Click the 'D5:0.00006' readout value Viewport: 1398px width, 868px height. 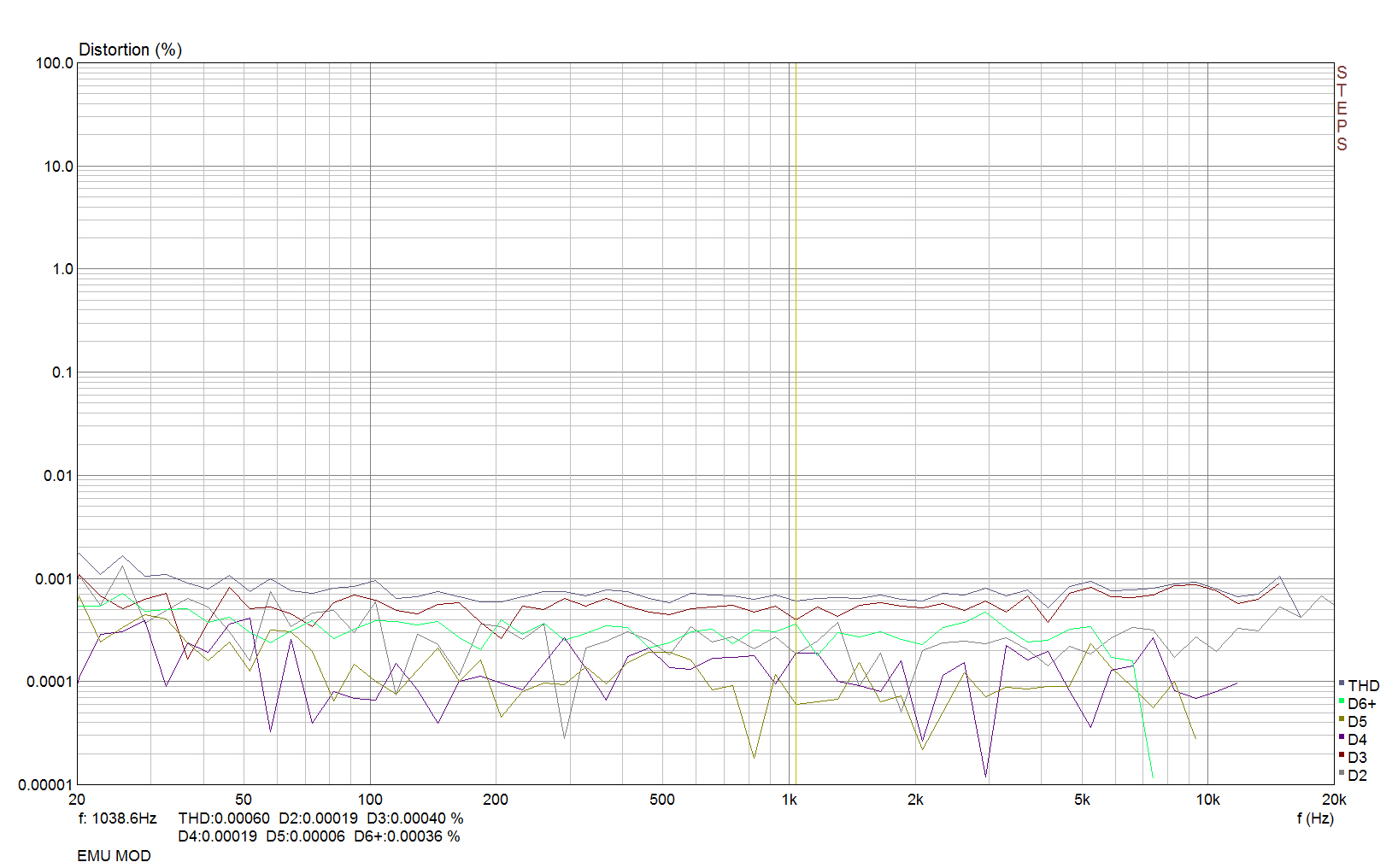click(x=305, y=836)
